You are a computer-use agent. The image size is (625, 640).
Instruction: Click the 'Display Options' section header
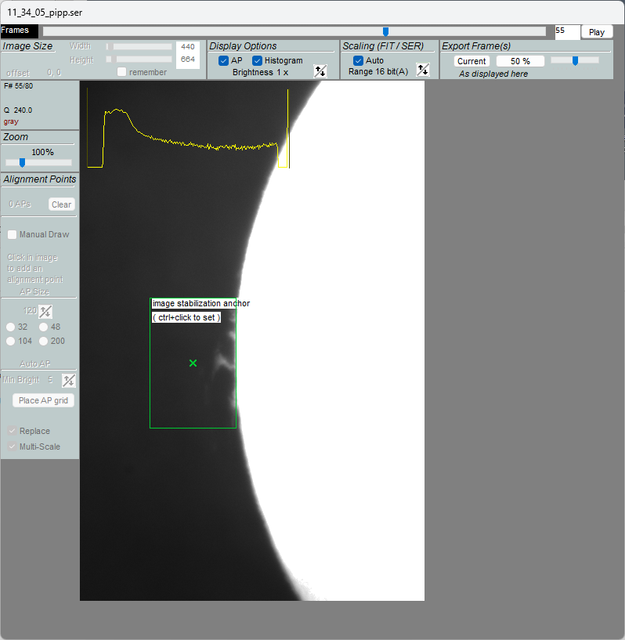[243, 46]
